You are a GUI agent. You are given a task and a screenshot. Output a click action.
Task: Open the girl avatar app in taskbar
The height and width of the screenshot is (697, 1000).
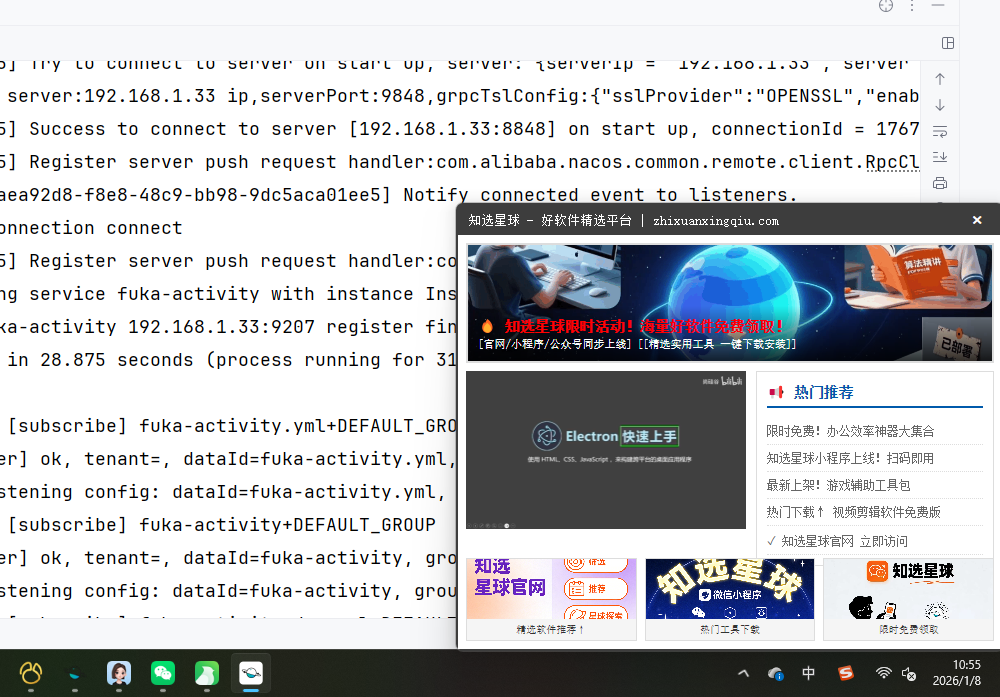point(119,673)
